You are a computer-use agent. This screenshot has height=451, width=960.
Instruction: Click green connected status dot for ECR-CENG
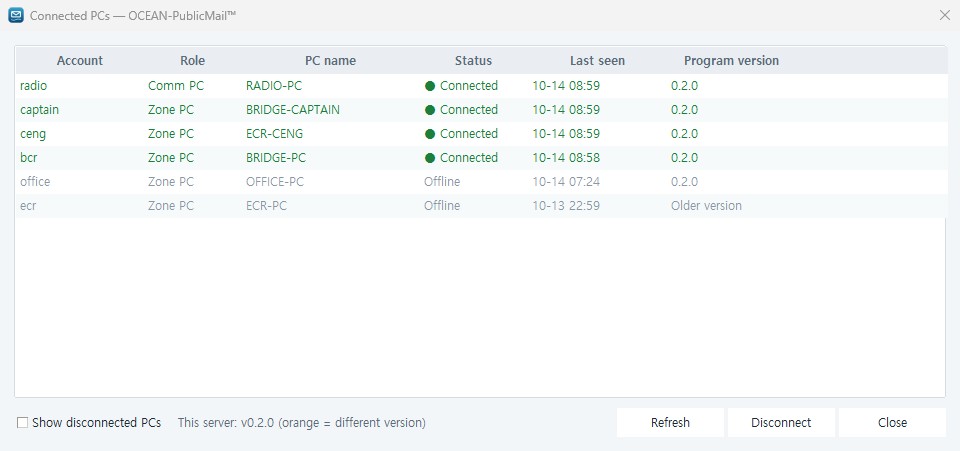[430, 134]
